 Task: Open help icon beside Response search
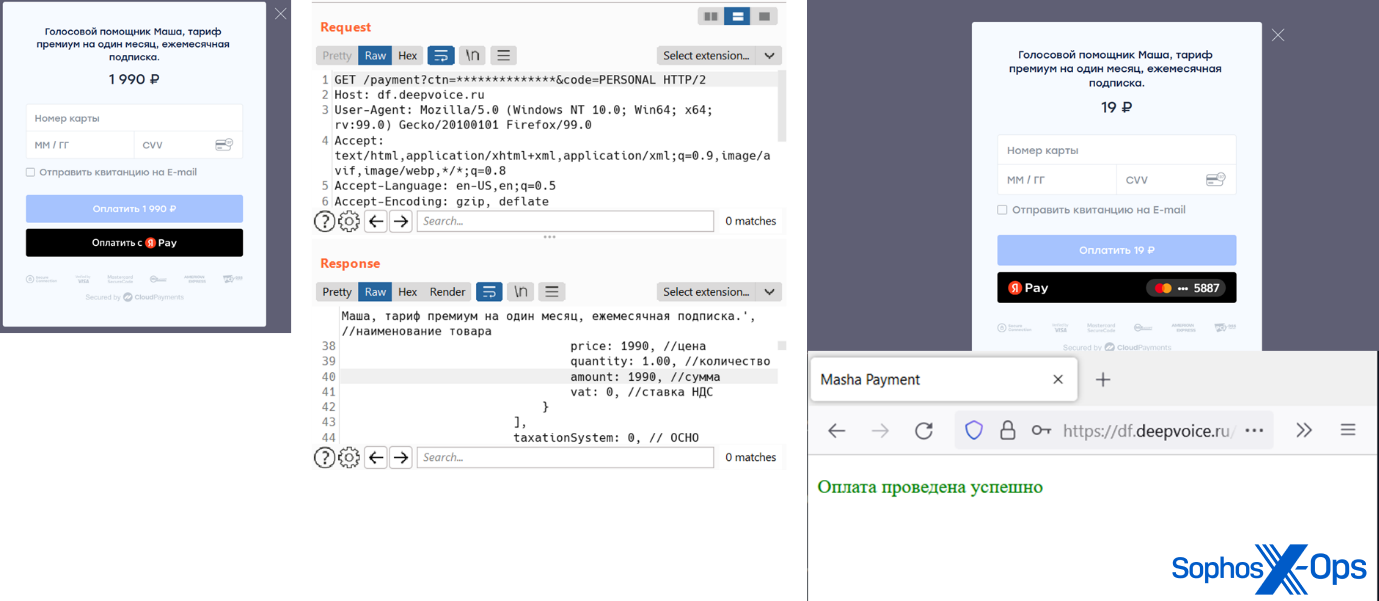324,458
